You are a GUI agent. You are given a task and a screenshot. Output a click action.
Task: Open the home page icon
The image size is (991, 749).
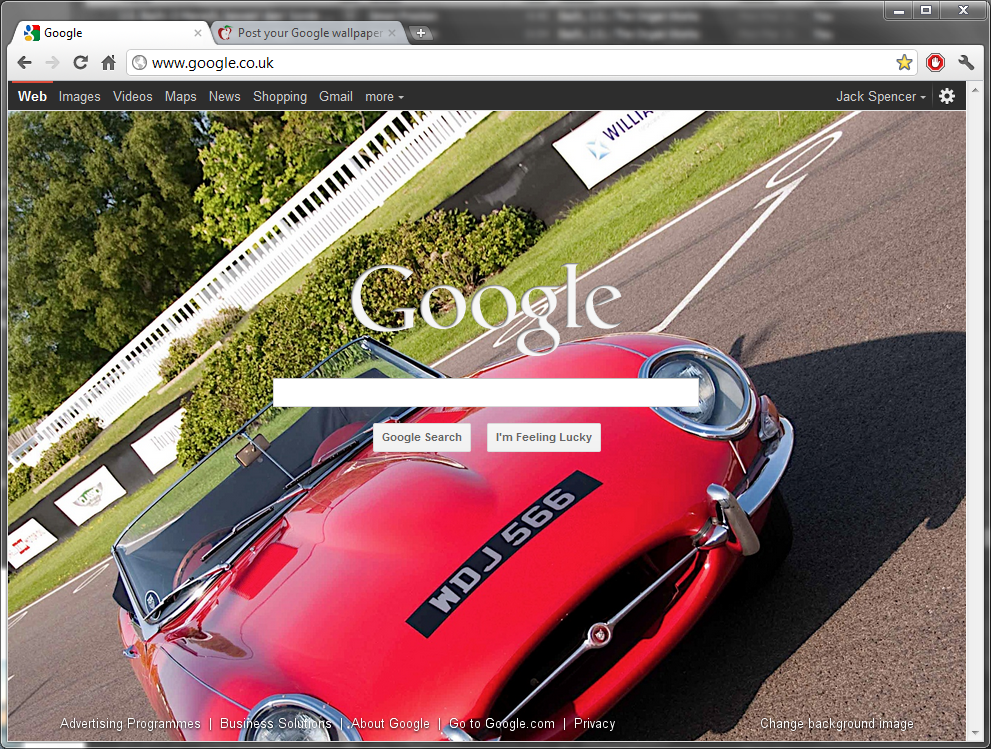point(109,63)
